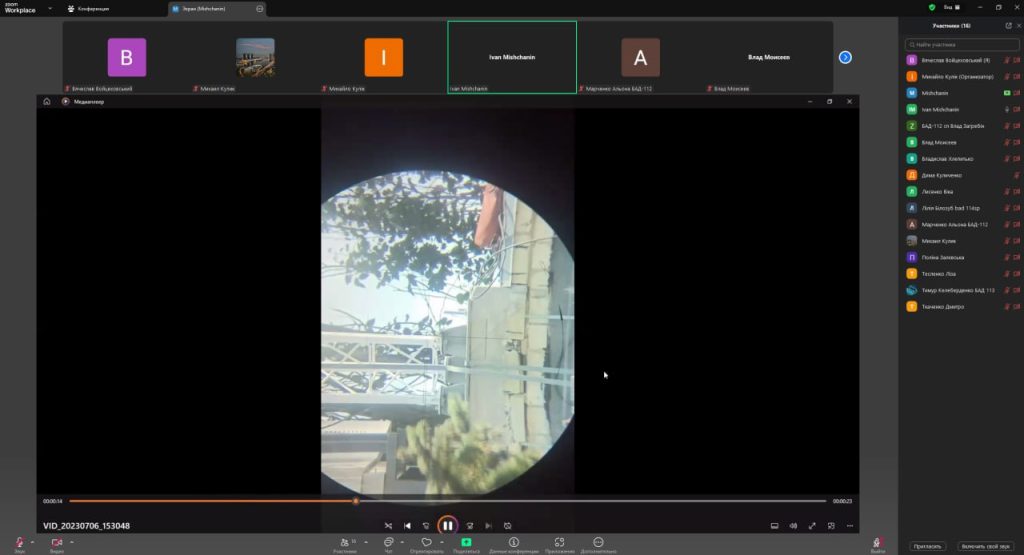The image size is (1024, 555).
Task: Toggle the camera video button
Action: click(56, 542)
